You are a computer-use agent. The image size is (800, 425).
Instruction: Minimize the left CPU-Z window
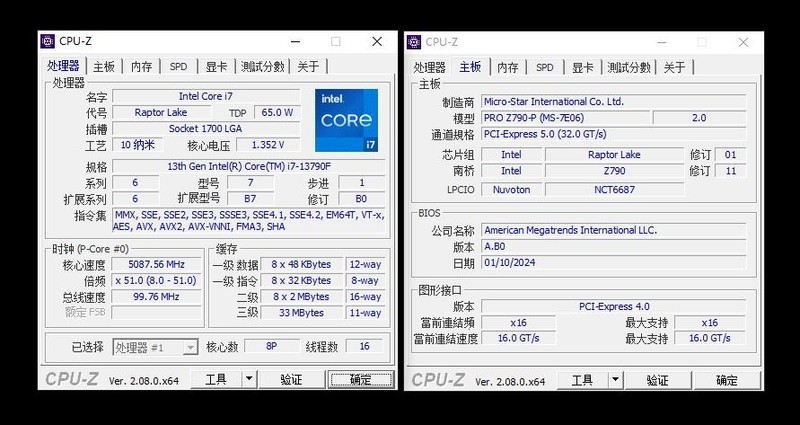tap(296, 42)
